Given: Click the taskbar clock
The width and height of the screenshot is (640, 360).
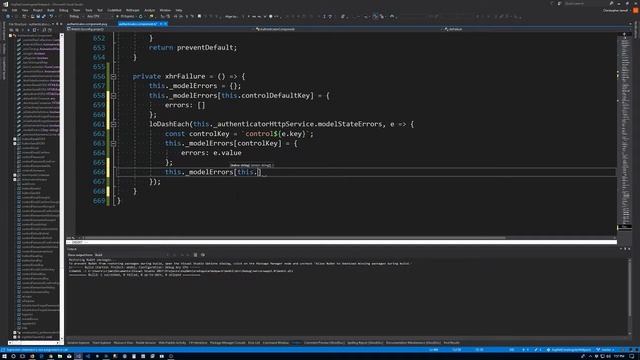Looking at the screenshot, I should point(619,356).
